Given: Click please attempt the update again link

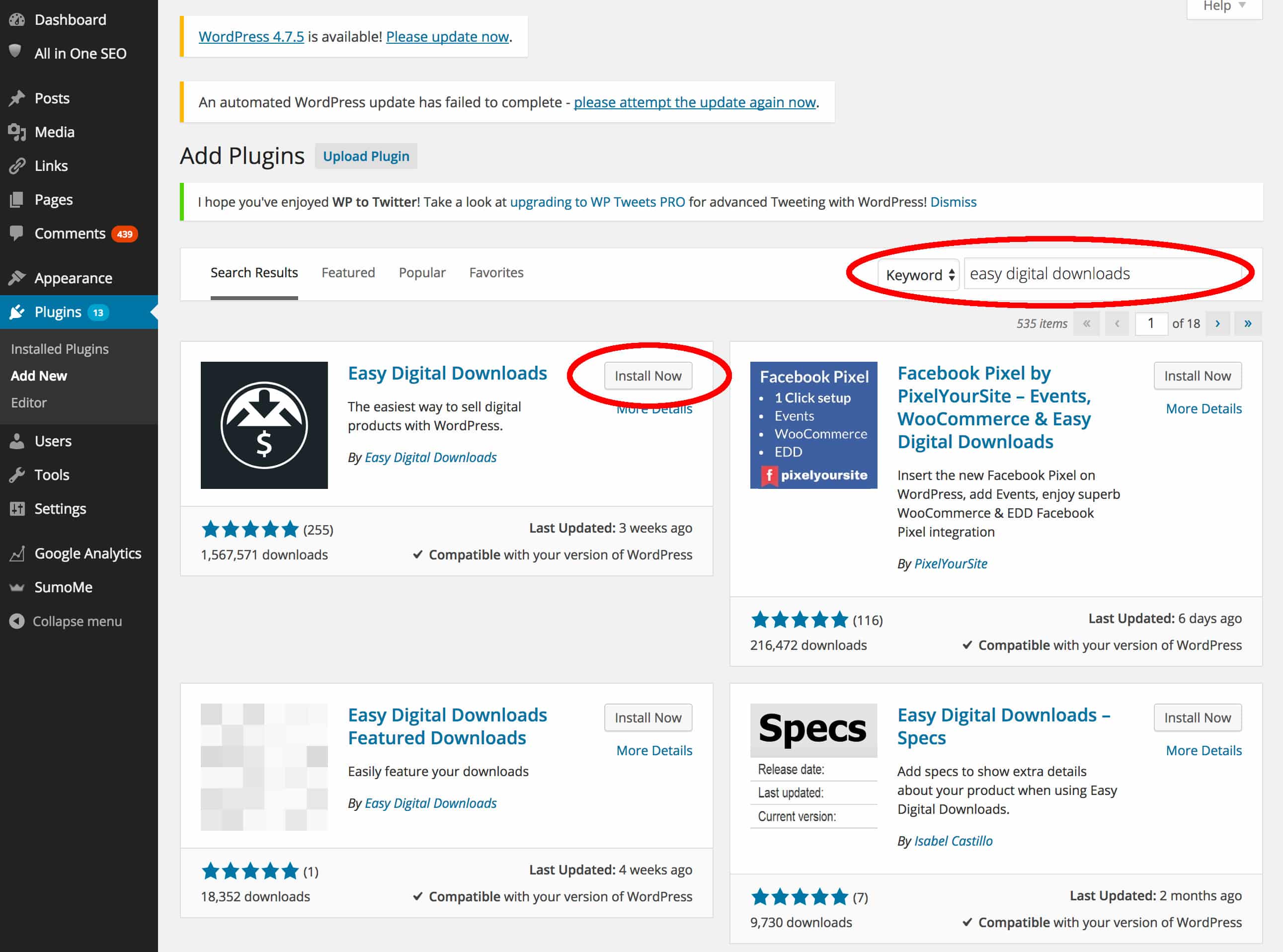Looking at the screenshot, I should coord(695,102).
